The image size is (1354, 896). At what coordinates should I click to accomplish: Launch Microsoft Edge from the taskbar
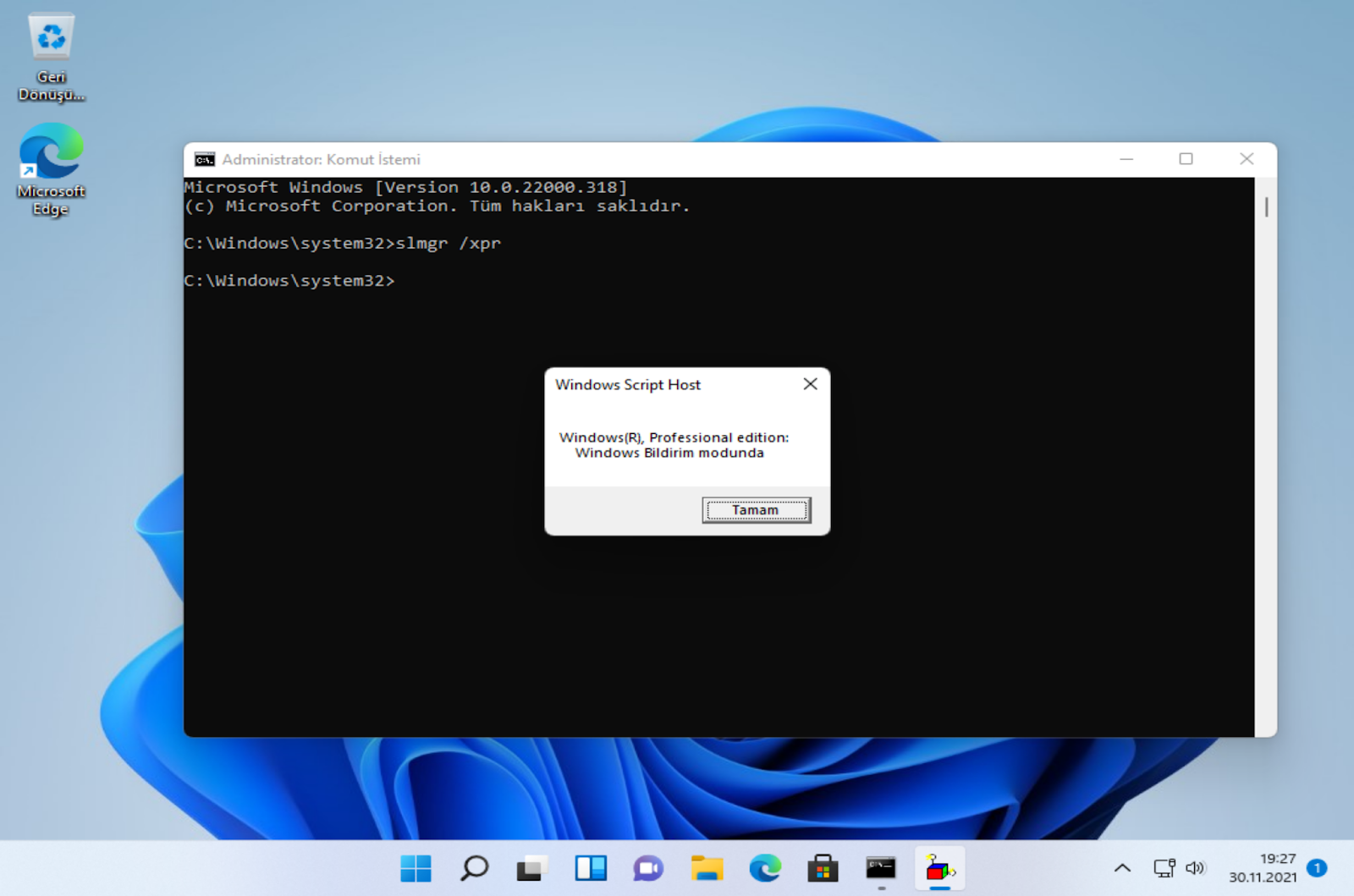click(765, 868)
